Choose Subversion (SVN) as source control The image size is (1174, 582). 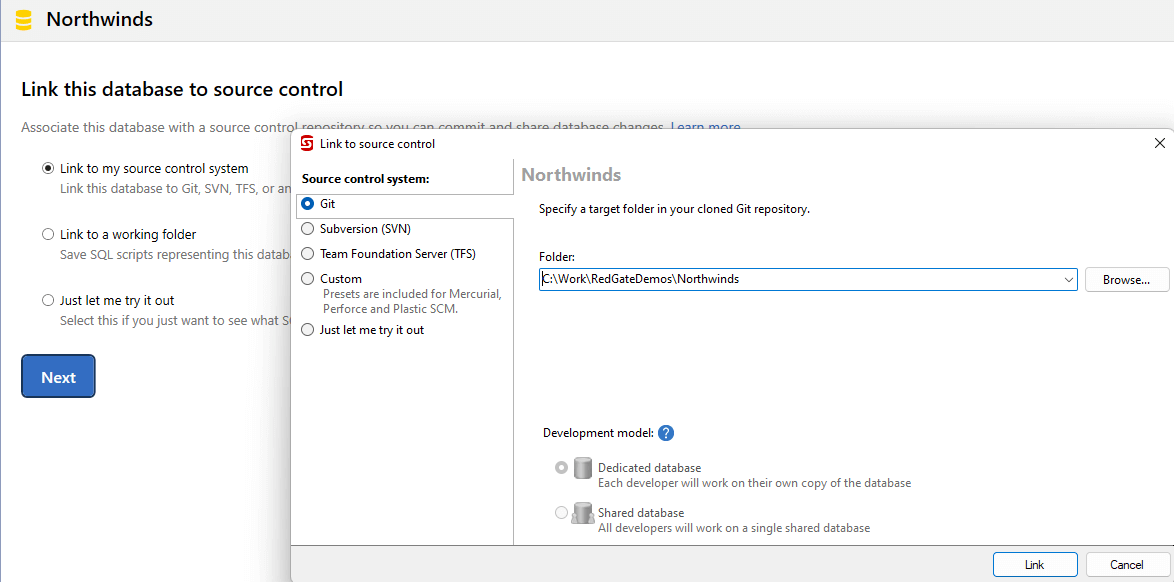tap(308, 229)
